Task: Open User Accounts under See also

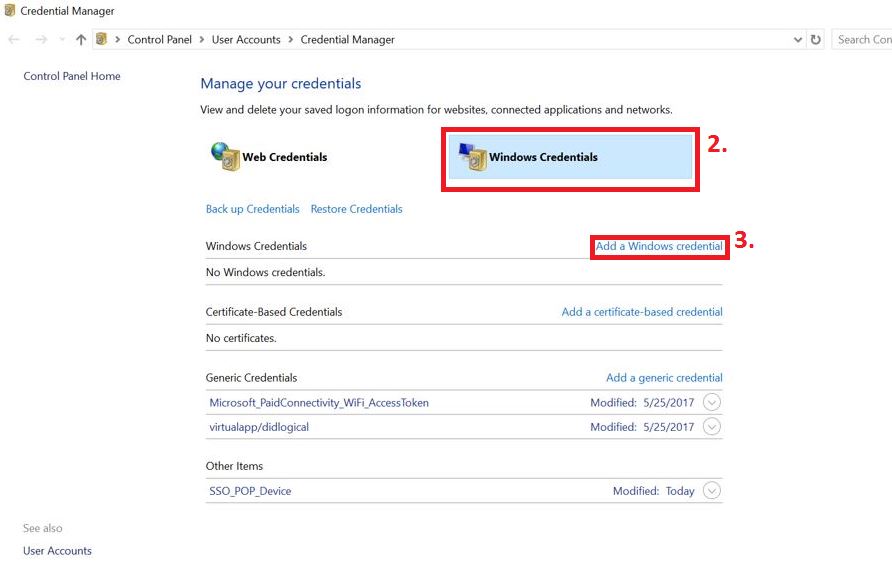Action: coord(57,551)
